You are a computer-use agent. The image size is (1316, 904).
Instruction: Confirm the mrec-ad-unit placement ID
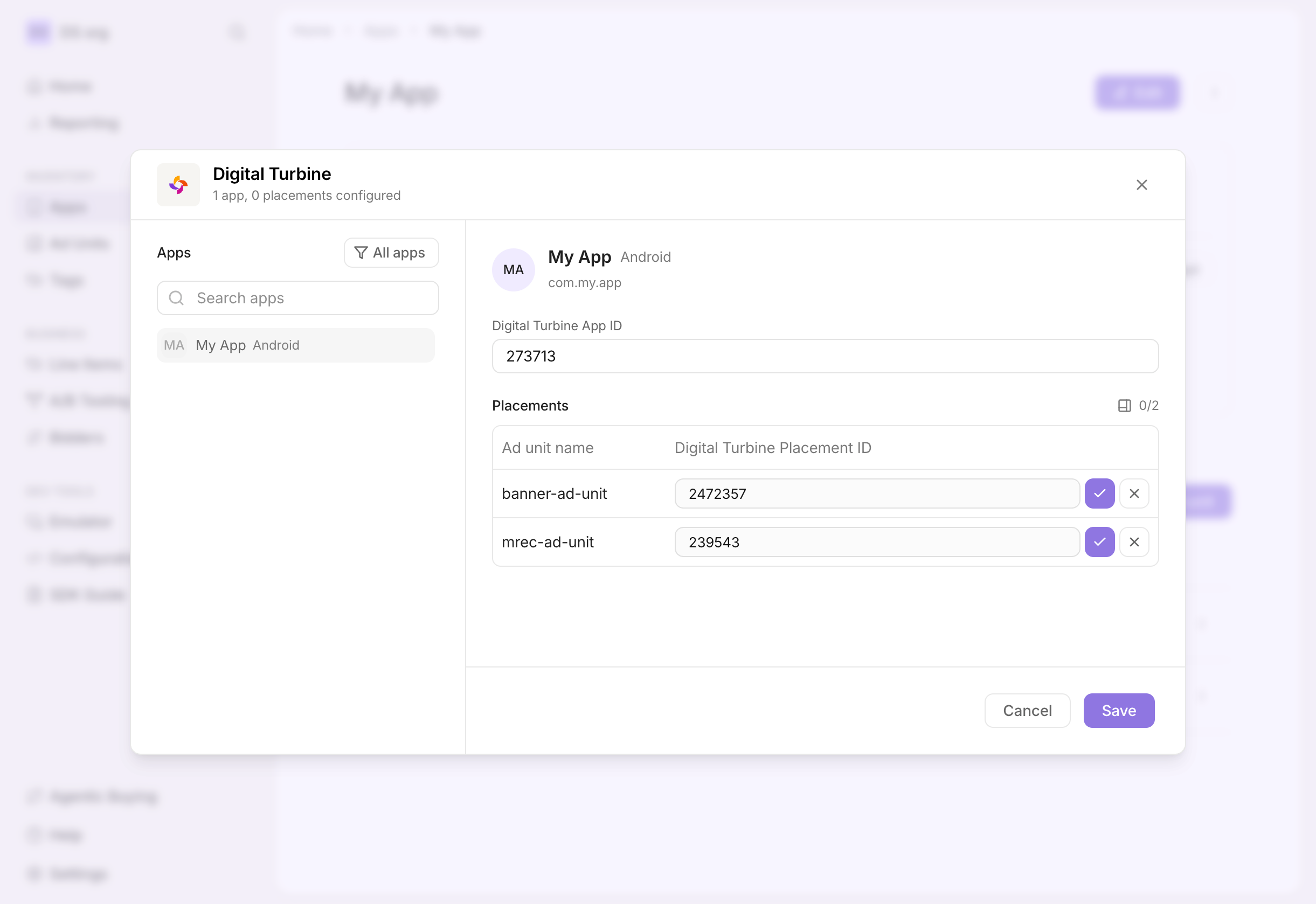(x=1099, y=542)
